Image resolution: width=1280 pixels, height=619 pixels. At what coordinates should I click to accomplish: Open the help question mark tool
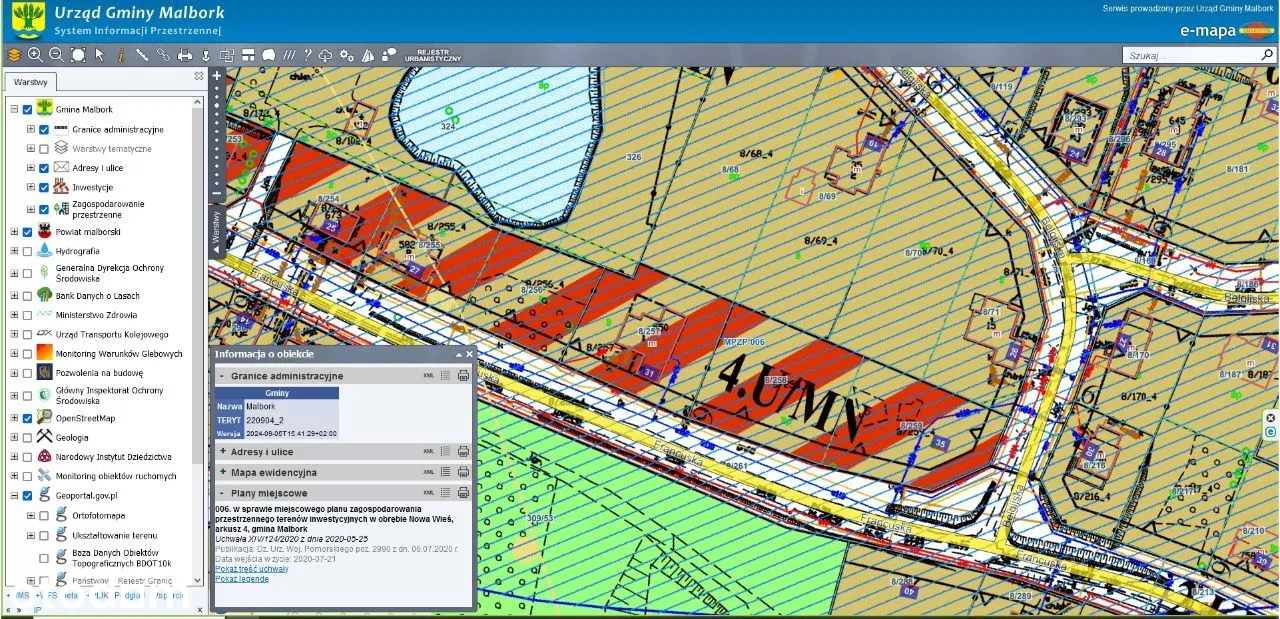(308, 55)
